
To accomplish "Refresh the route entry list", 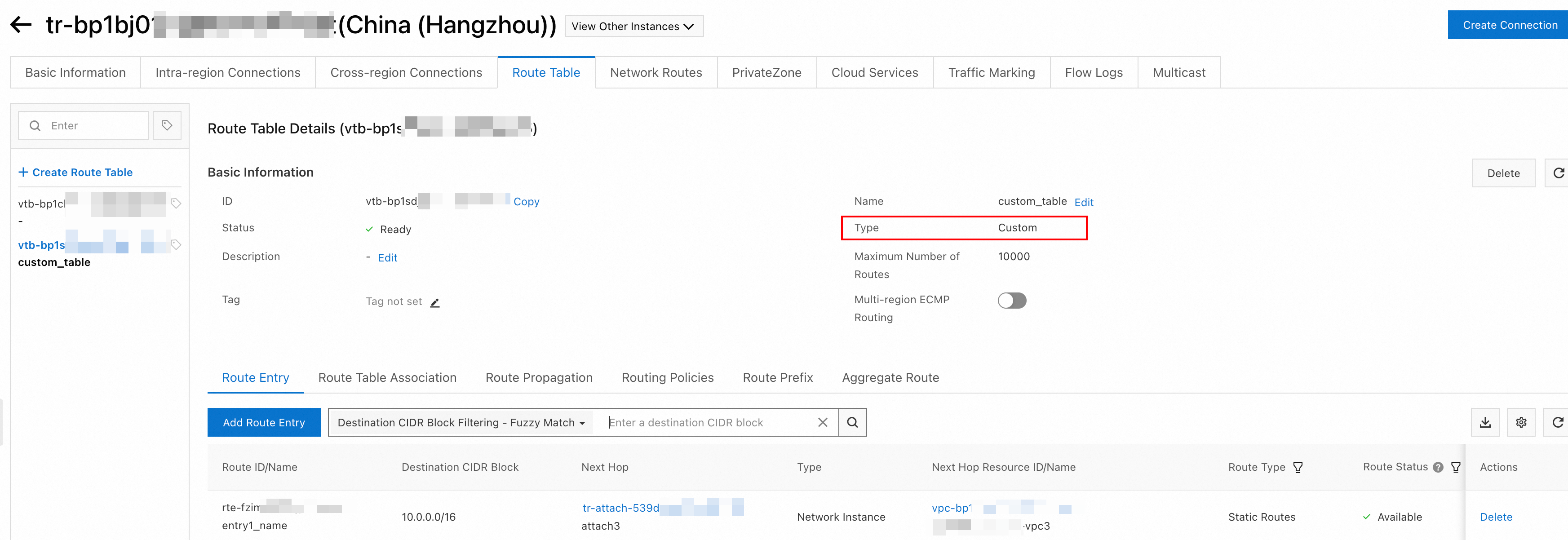I will [x=1557, y=422].
